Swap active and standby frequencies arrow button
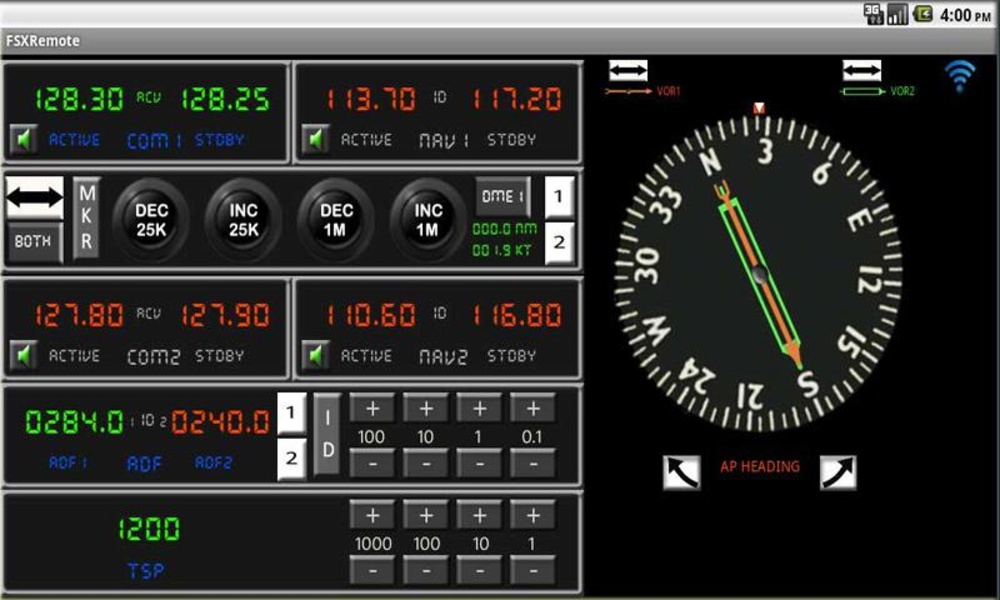Image resolution: width=1000 pixels, height=600 pixels. 34,198
